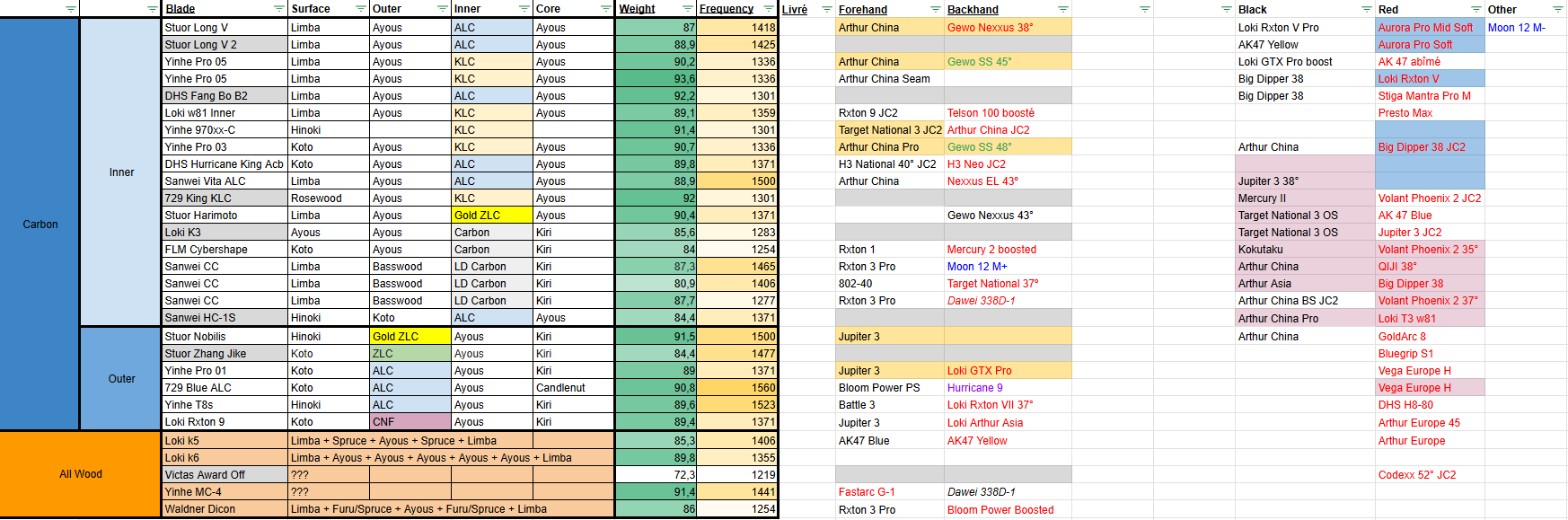This screenshot has height=520, width=1568.
Task: Select the underlined Blade header text
Action: 181,9
